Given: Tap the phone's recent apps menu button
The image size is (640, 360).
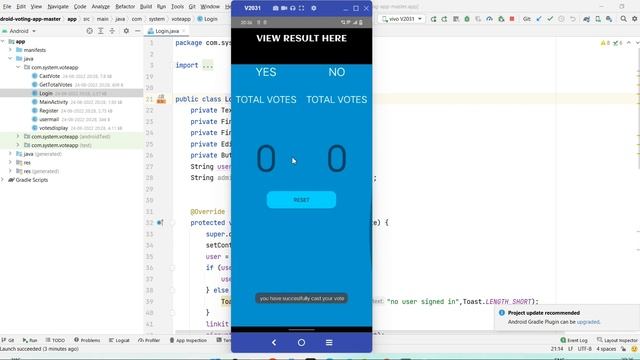Looking at the screenshot, I should tap(329, 342).
